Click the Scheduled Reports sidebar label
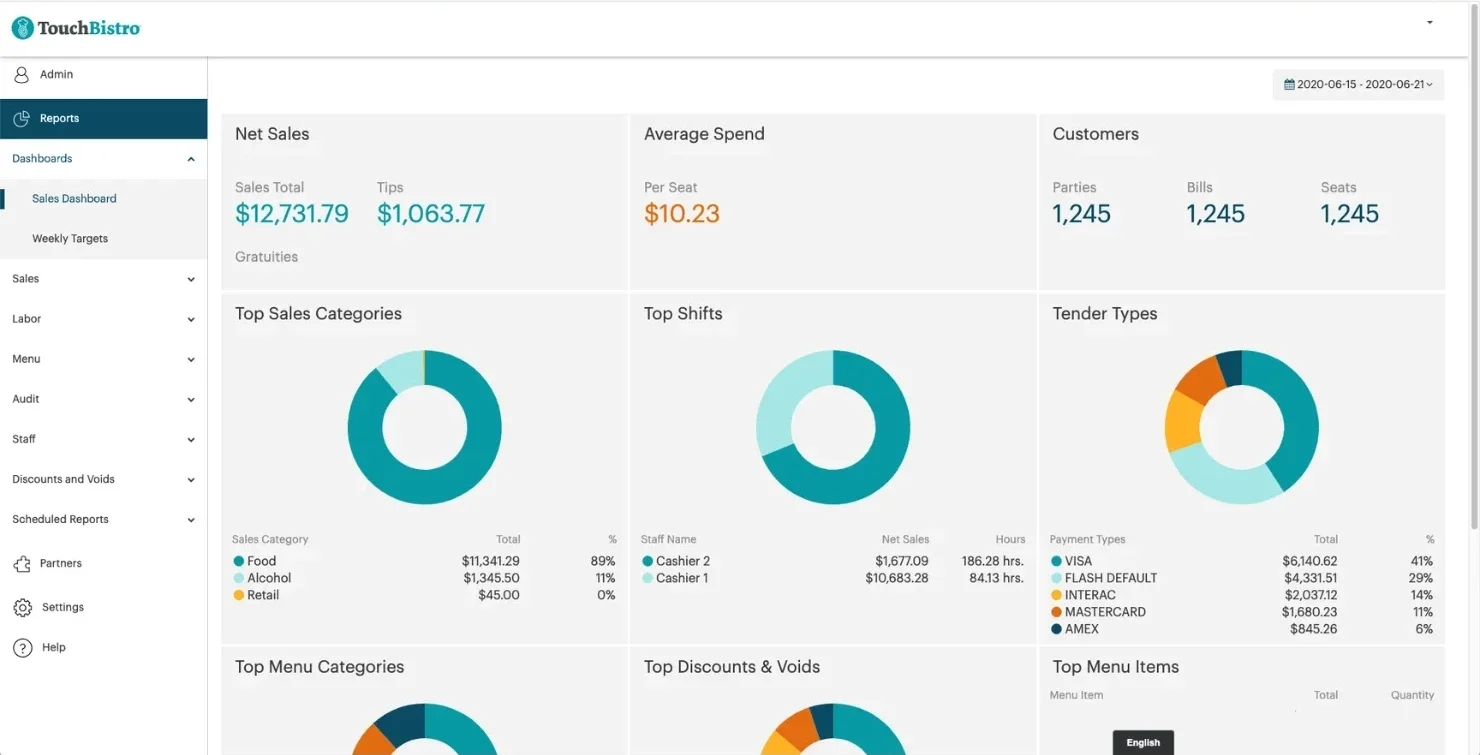 click(60, 520)
